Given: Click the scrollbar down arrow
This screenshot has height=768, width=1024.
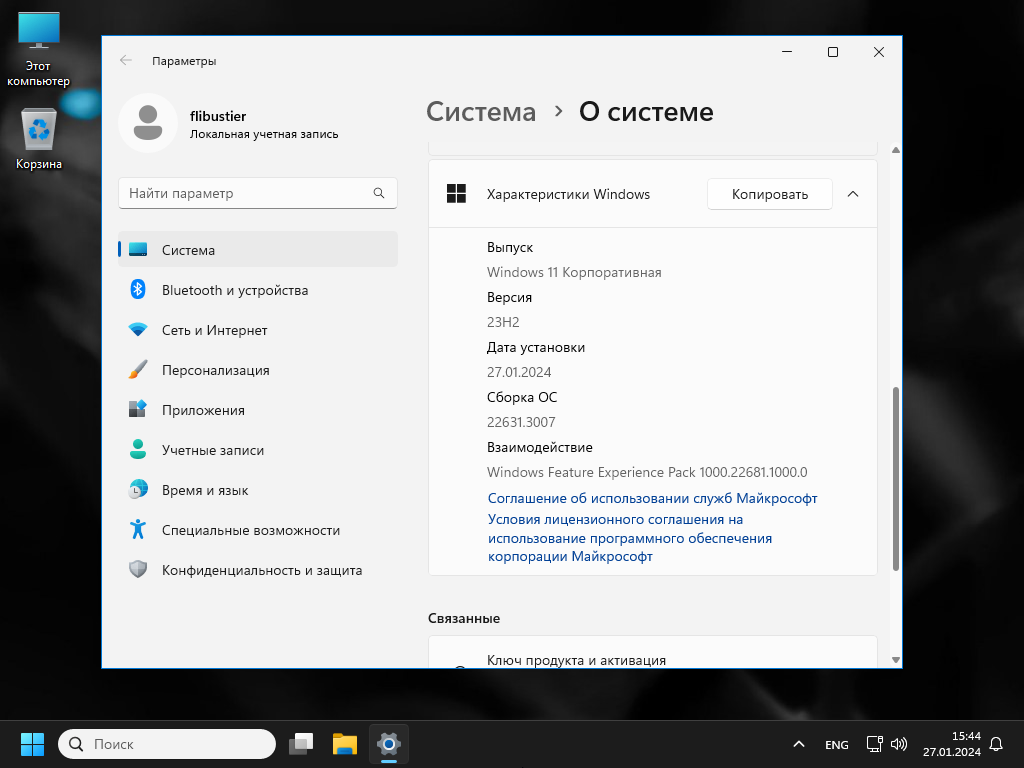Looking at the screenshot, I should click(x=896, y=660).
